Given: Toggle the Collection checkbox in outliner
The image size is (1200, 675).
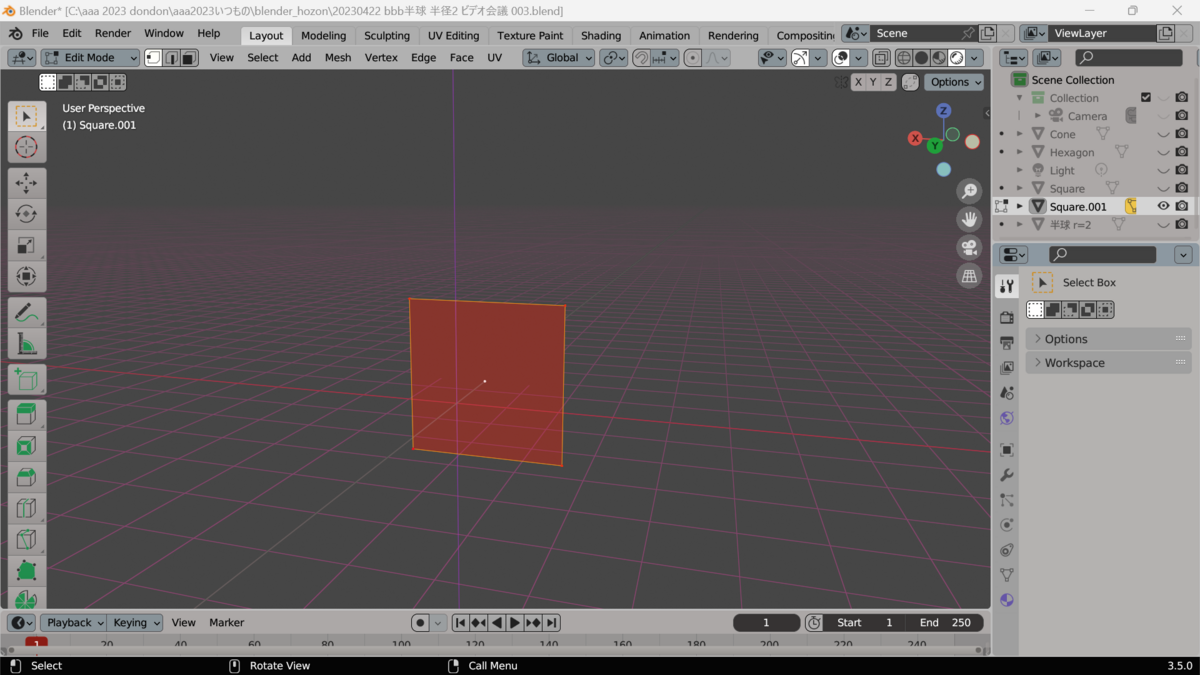Looking at the screenshot, I should point(1146,98).
